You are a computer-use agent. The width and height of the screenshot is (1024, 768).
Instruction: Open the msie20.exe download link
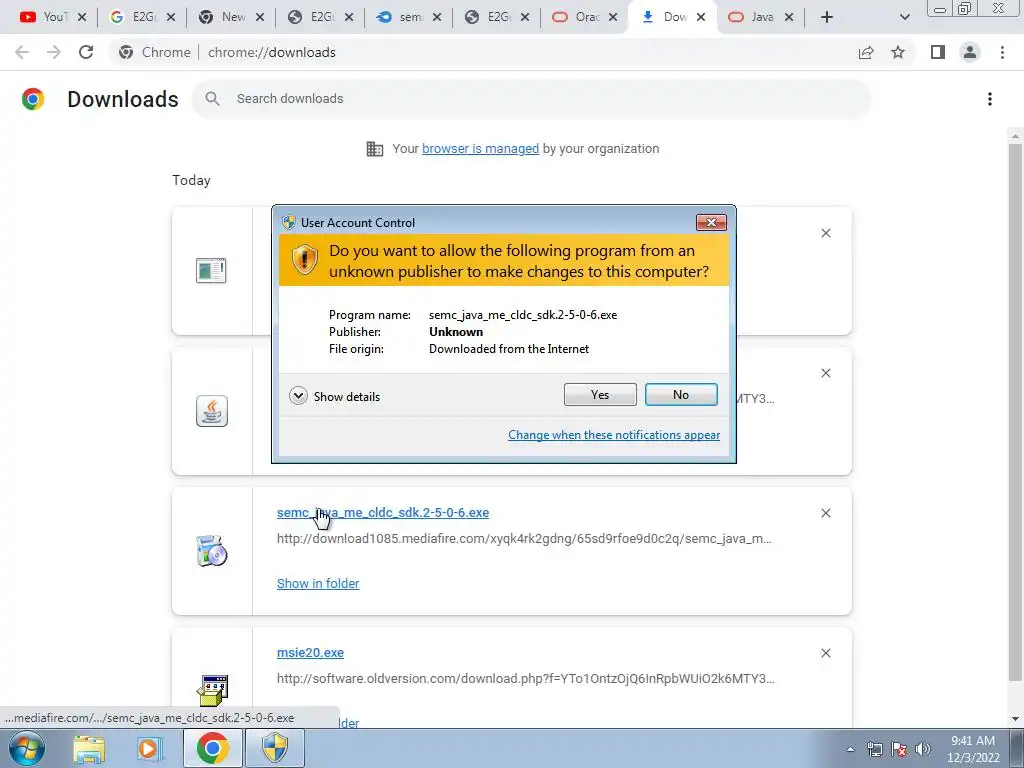tap(310, 652)
